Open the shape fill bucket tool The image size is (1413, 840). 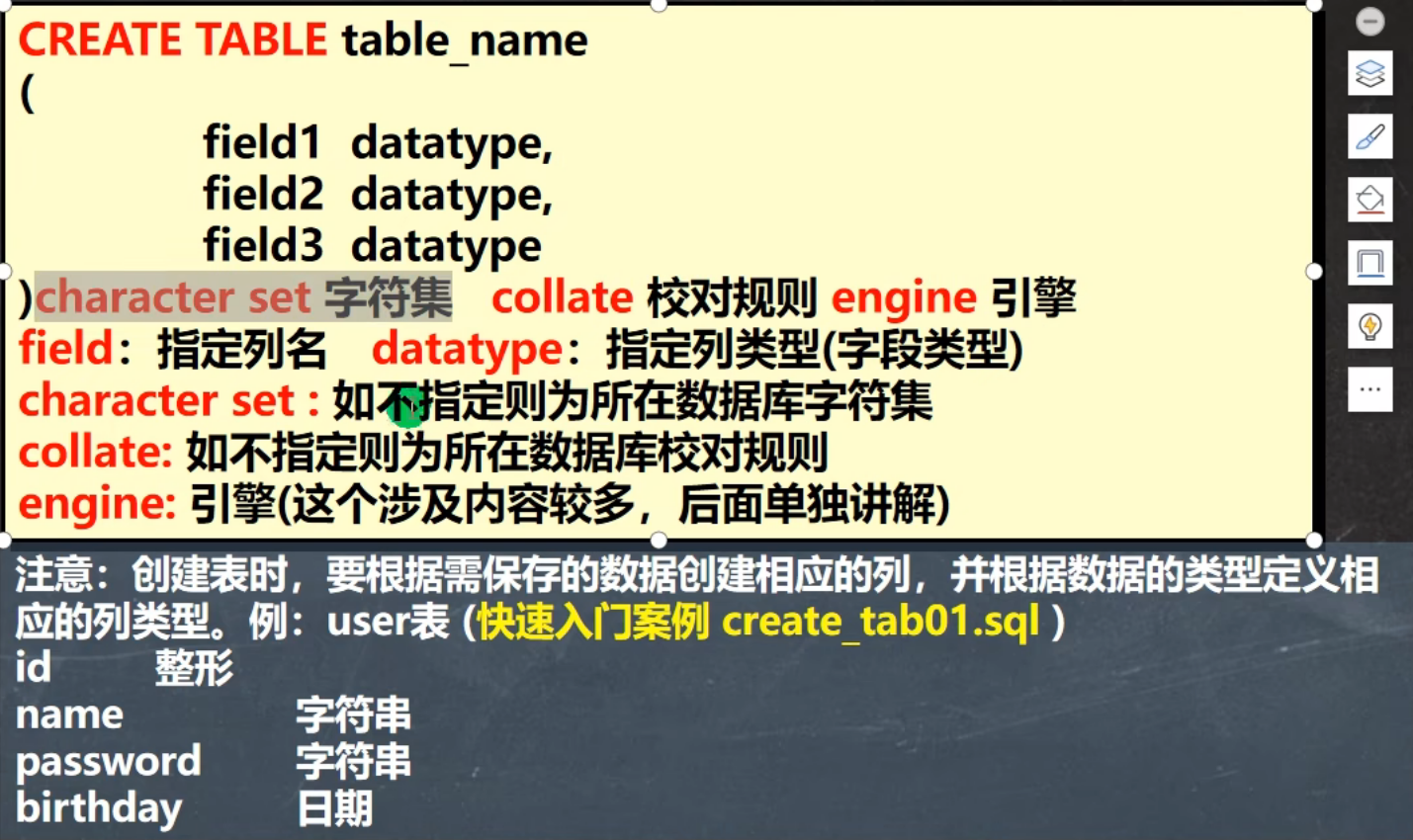click(1369, 201)
